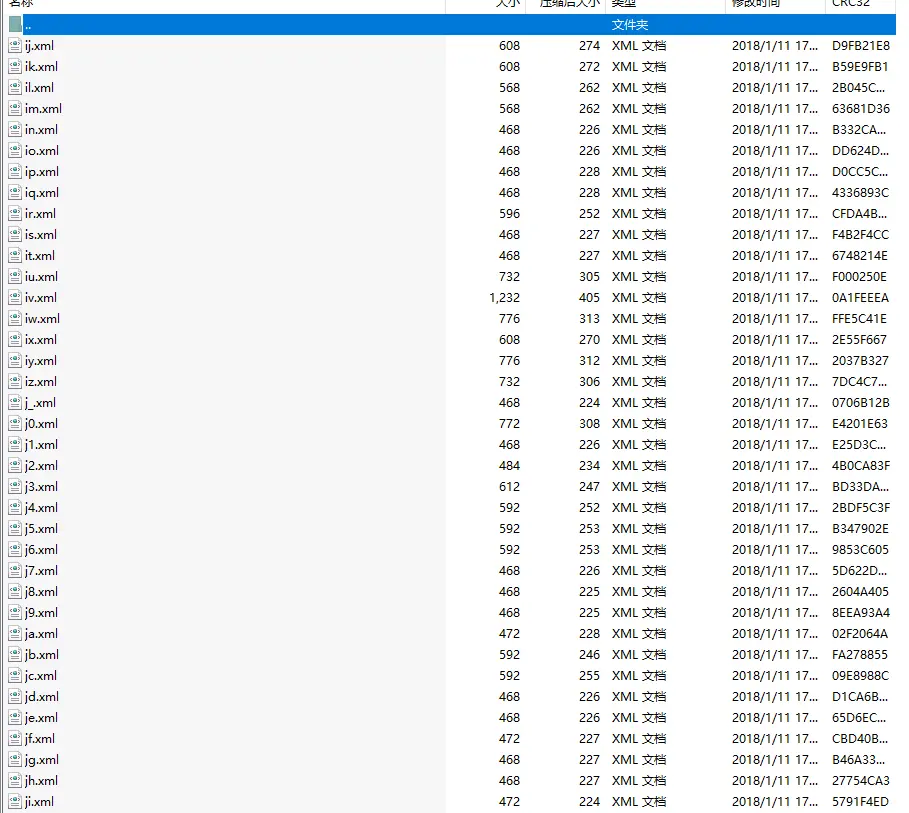This screenshot has width=909, height=813.
Task: Click CRC32 value B59E9FB1
Action: pos(860,67)
